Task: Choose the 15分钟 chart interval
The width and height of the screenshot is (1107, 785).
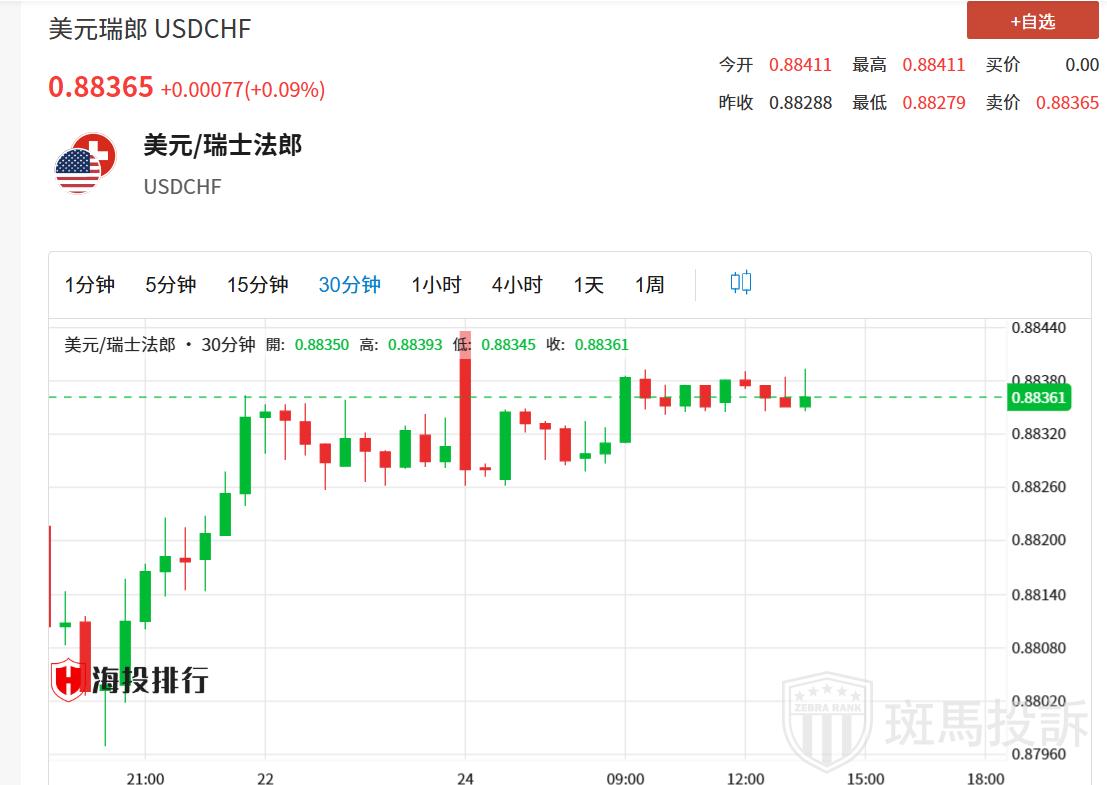Action: pyautogui.click(x=257, y=285)
